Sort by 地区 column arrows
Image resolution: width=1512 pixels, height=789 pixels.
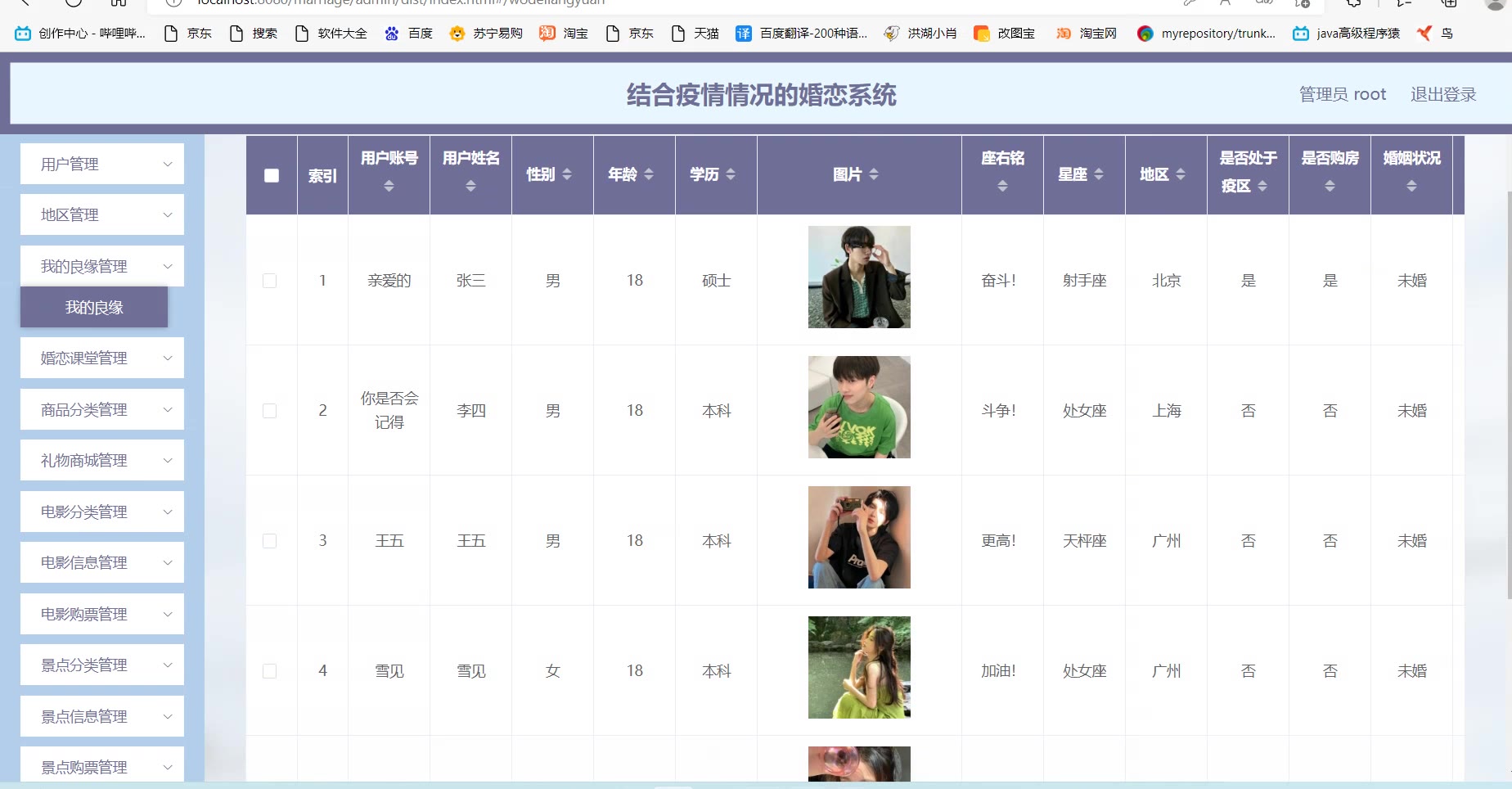[1181, 174]
